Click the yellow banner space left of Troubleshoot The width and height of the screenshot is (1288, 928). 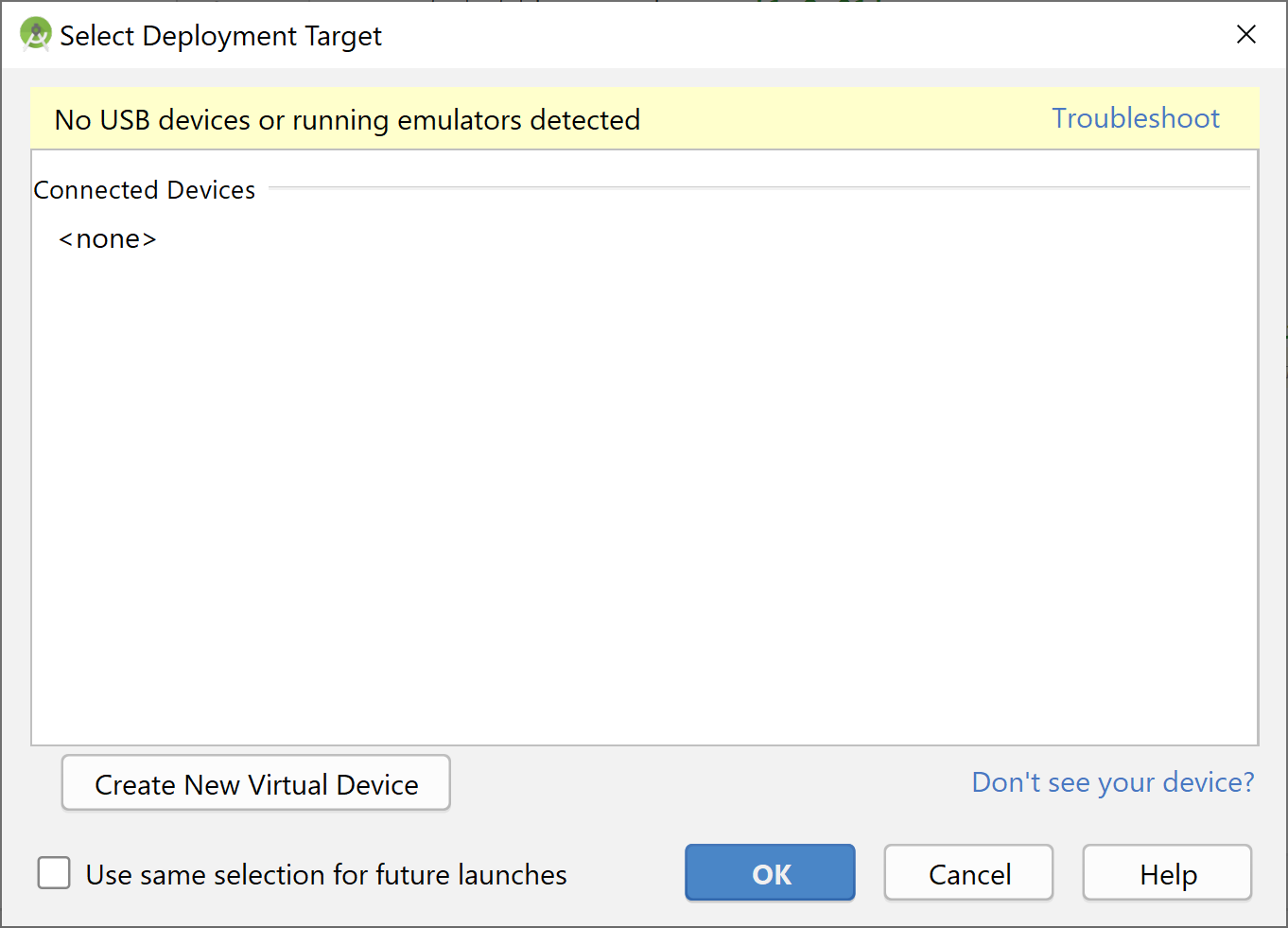coord(842,119)
